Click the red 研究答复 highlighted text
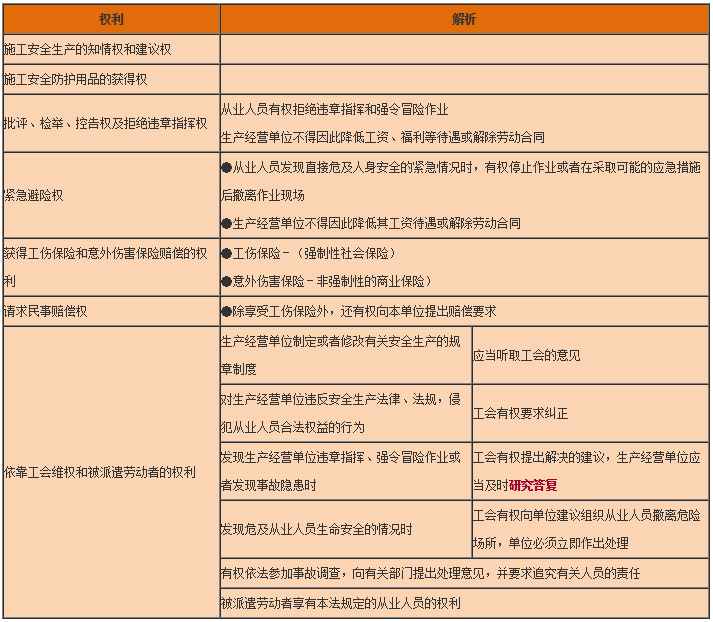The width and height of the screenshot is (713, 622). 533,486
